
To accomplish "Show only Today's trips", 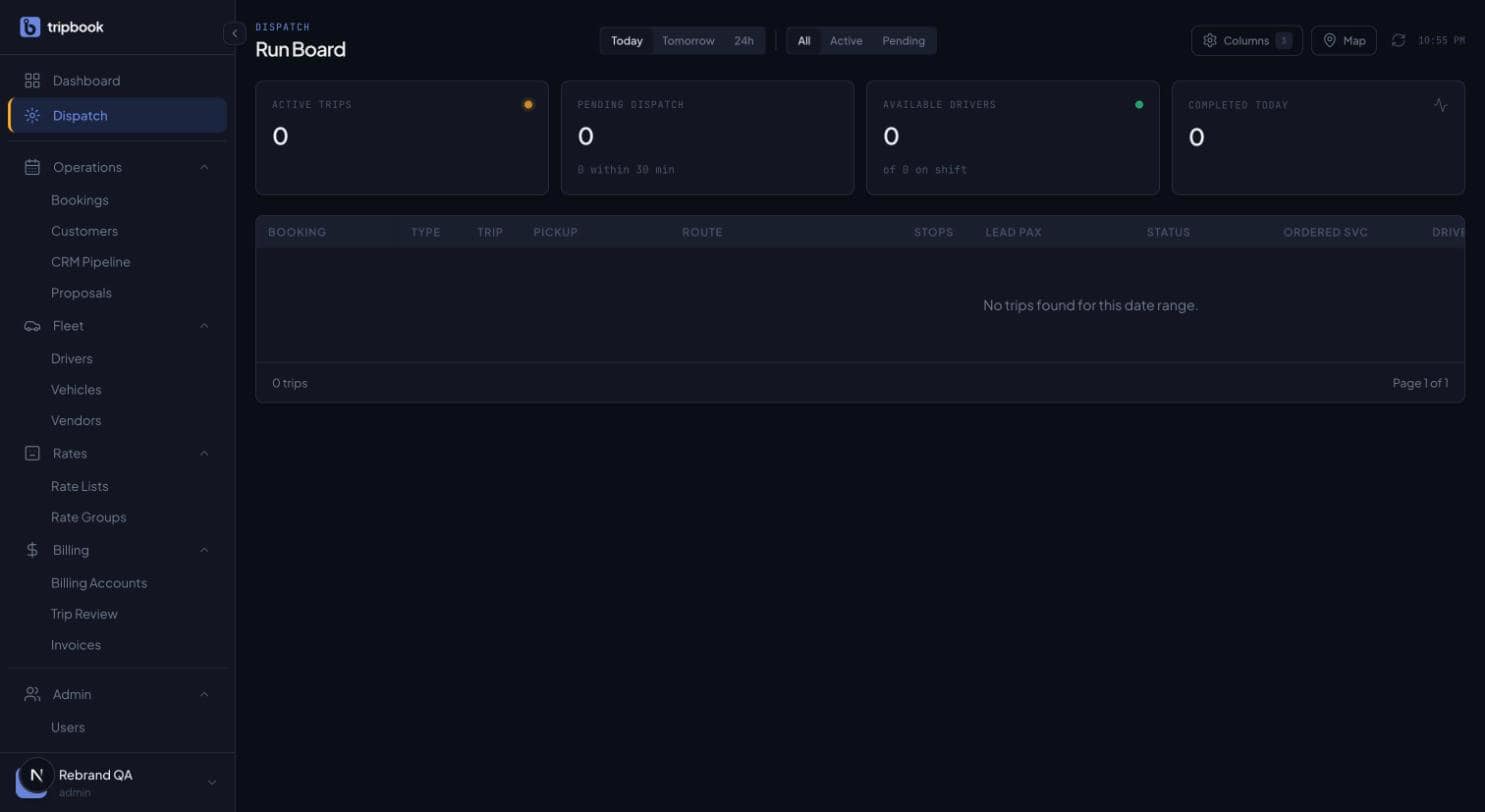I will click(x=627, y=41).
